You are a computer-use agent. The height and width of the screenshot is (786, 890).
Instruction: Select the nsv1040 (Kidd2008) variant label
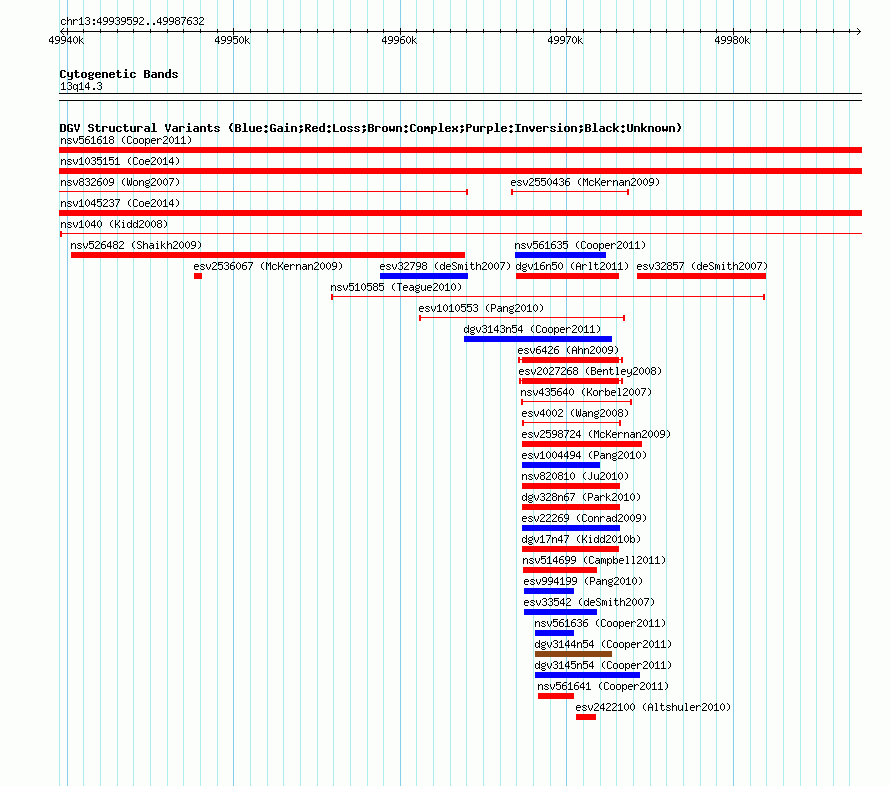(114, 224)
